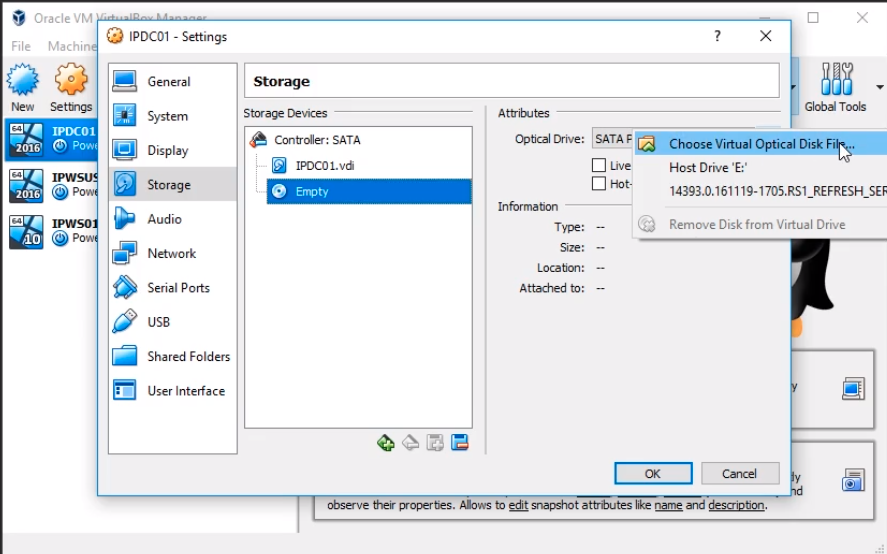
Task: Pick the 14393.0.161119-1705.RS1_REFRESH recent disk entry
Action: pos(776,190)
